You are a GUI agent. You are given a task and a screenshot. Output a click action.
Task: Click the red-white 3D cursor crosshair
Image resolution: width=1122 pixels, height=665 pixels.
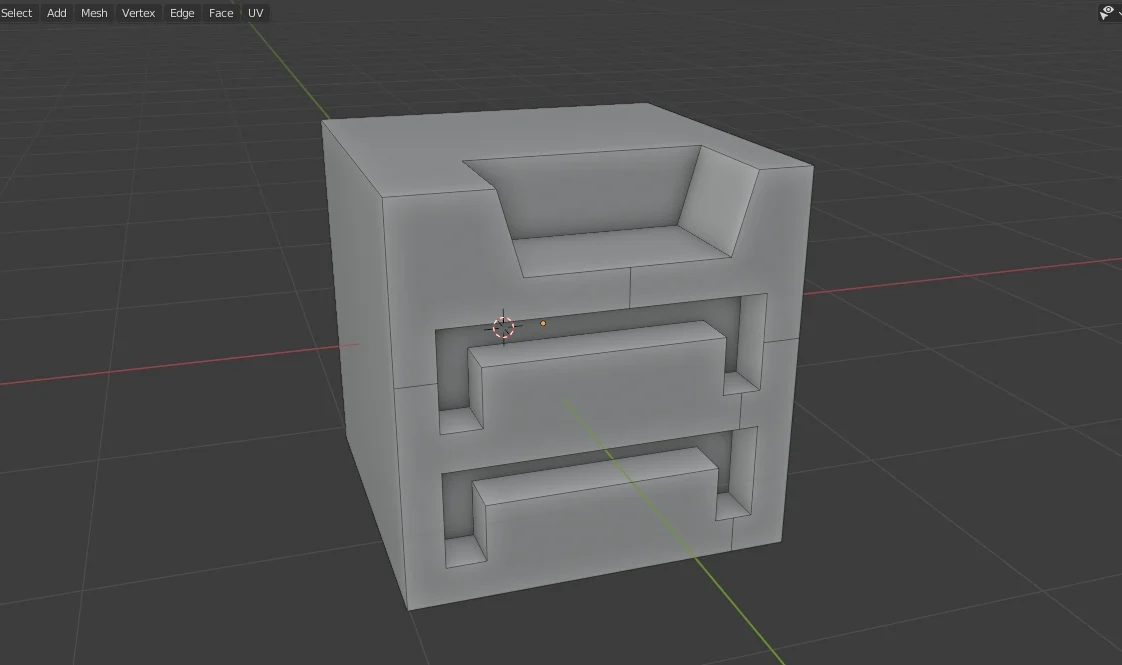[503, 327]
